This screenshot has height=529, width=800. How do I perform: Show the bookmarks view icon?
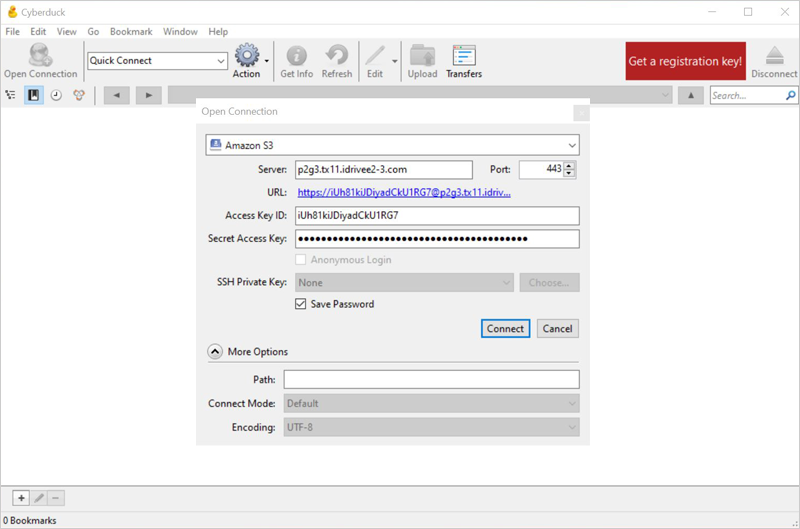(x=34, y=95)
